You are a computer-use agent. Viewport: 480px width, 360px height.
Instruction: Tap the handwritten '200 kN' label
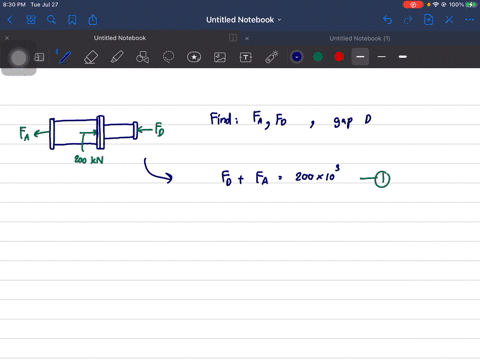click(x=89, y=160)
